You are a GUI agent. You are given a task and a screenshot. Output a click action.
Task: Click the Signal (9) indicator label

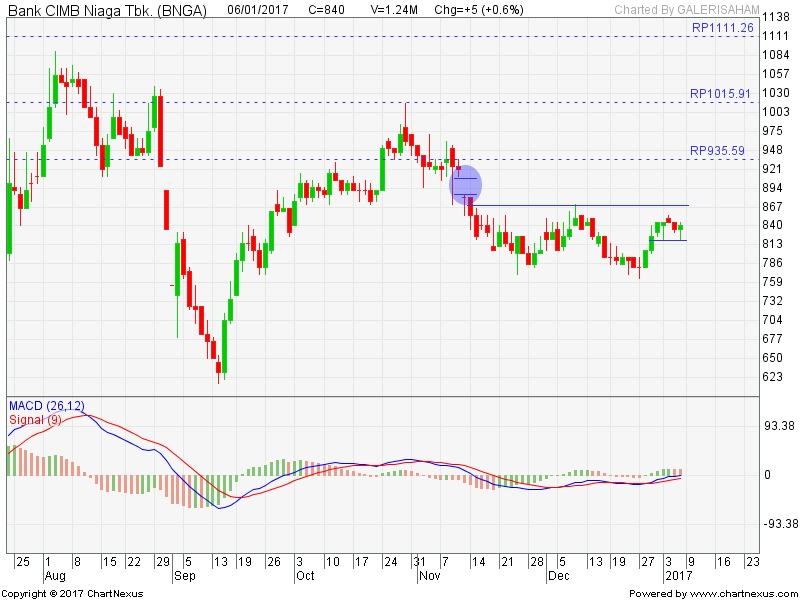[x=35, y=419]
